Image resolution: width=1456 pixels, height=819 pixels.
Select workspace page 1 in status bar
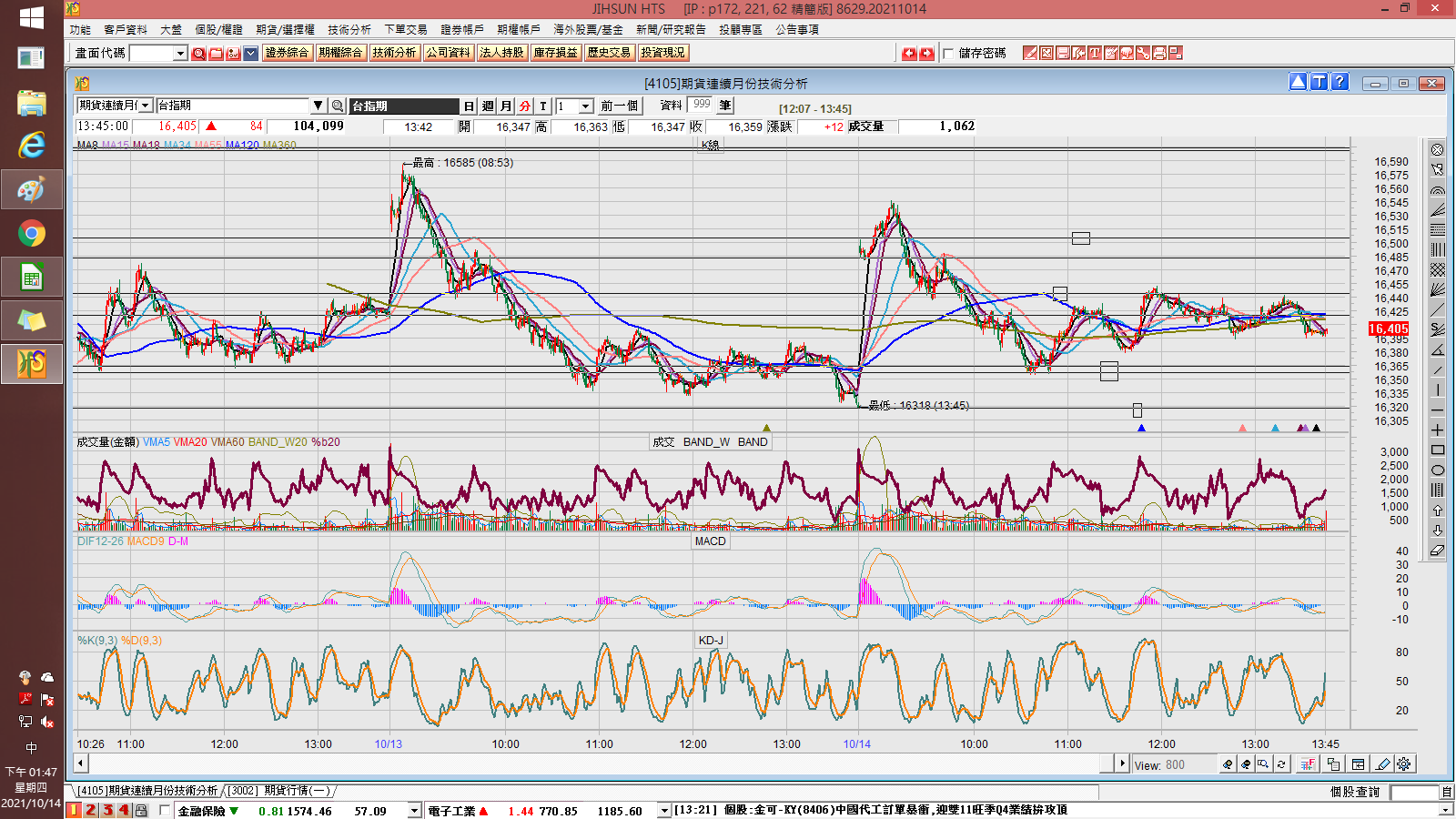[x=74, y=810]
